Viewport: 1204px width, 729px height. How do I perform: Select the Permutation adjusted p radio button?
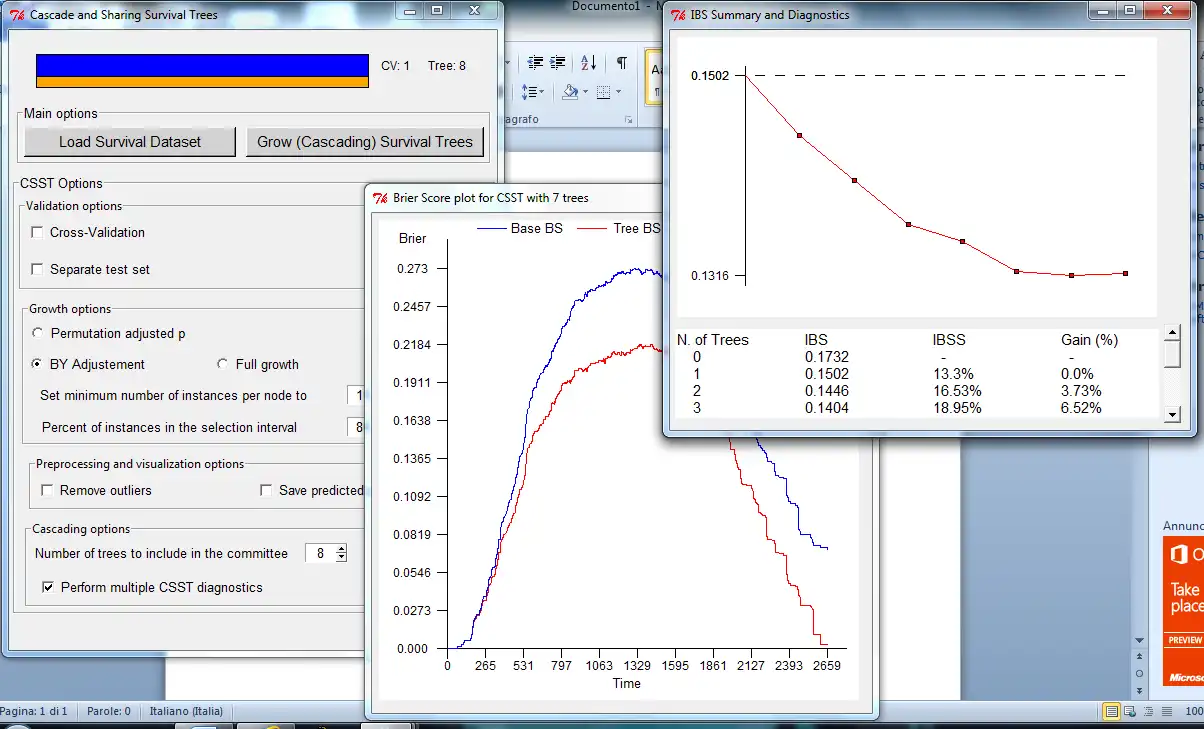pos(38,334)
